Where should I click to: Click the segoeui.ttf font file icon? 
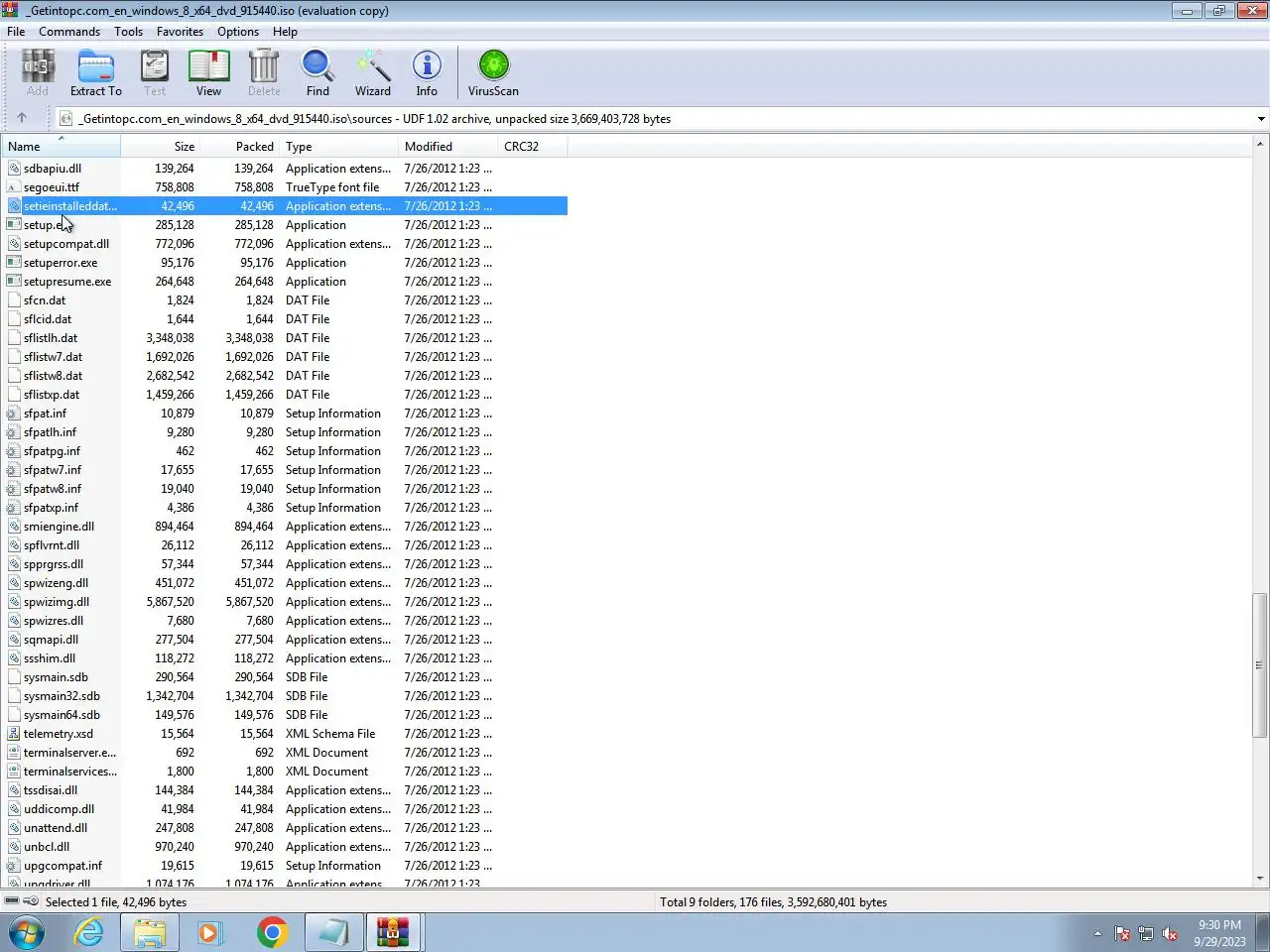(14, 187)
